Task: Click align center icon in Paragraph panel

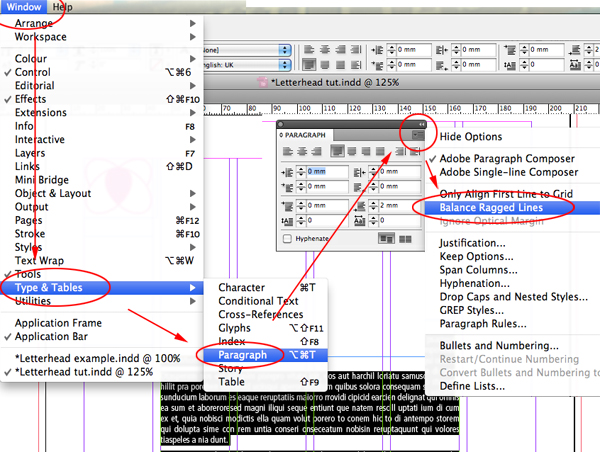Action: click(302, 152)
